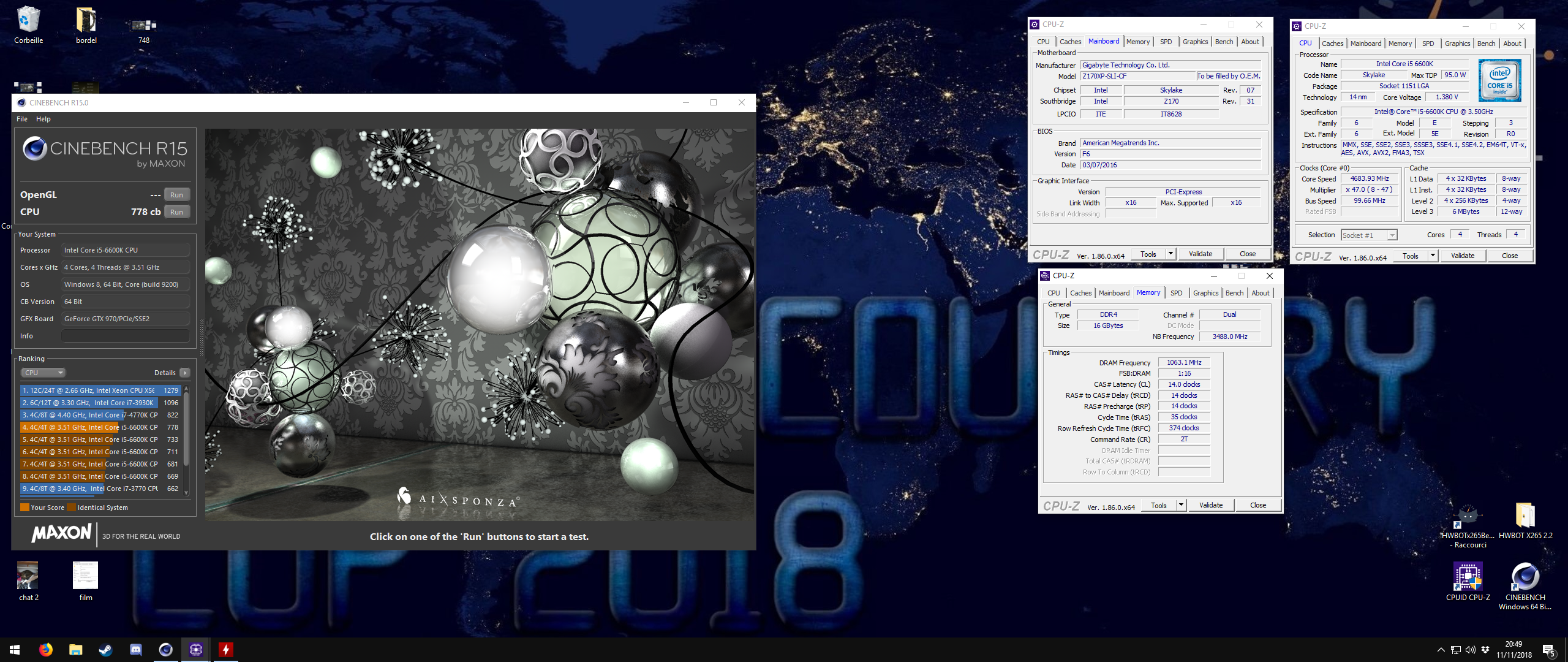The height and width of the screenshot is (662, 1568).
Task: Expand the ranking Details arrow
Action: (x=185, y=373)
